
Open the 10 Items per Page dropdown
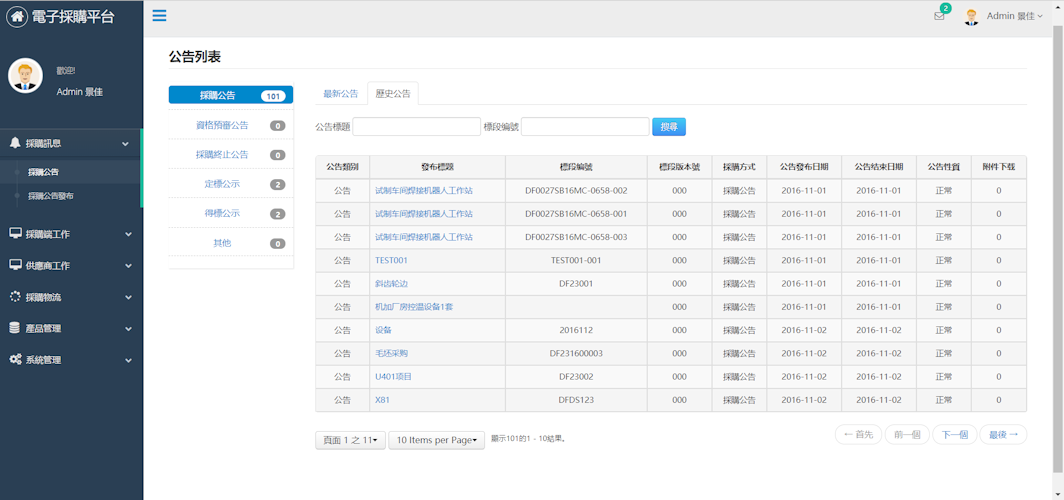(436, 440)
